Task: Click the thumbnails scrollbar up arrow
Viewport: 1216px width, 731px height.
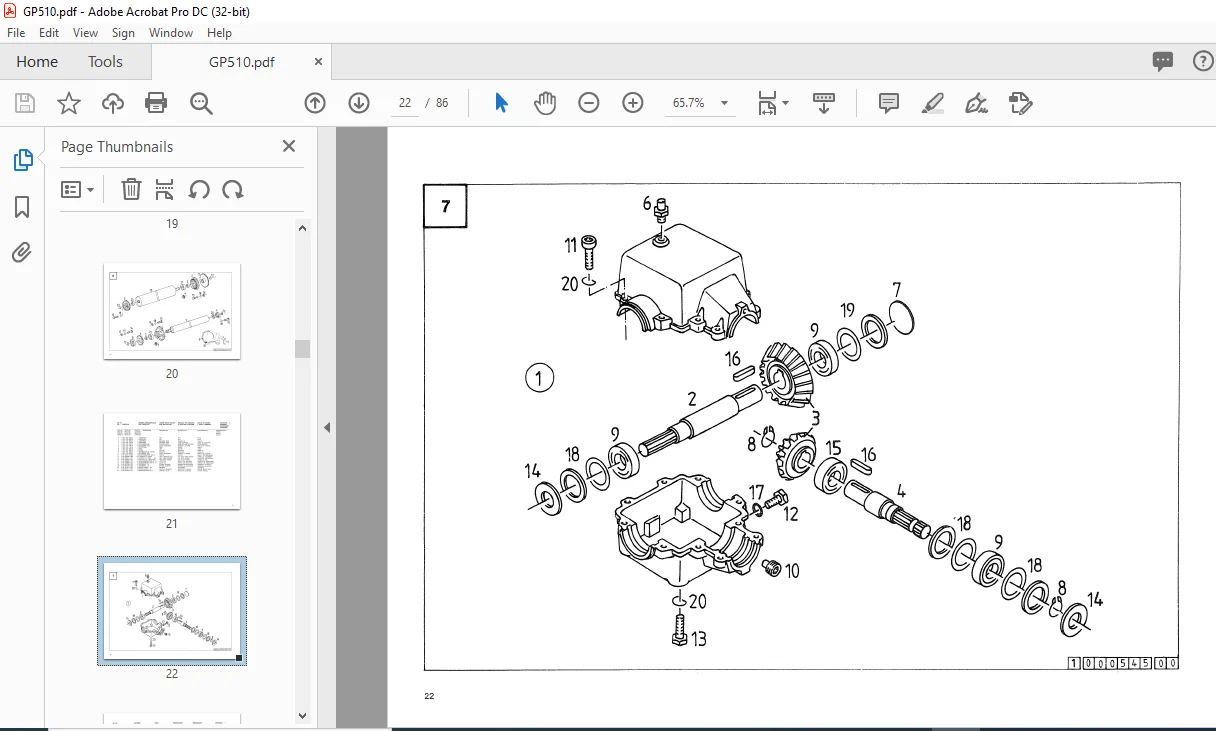Action: [302, 227]
